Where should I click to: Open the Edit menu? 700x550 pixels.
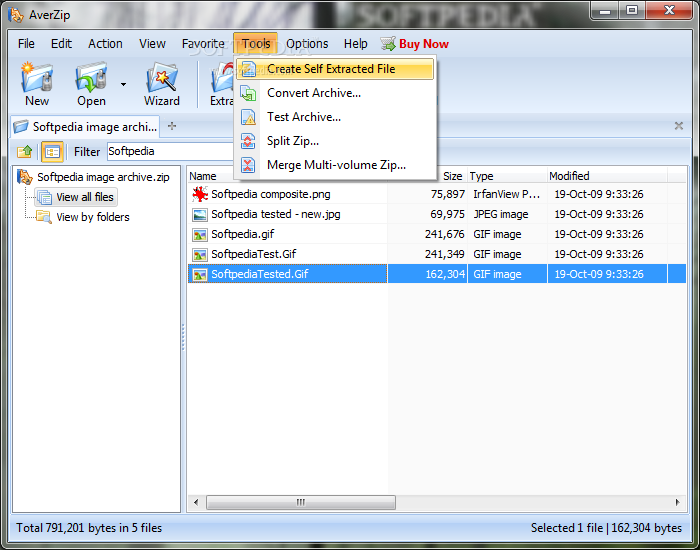61,44
